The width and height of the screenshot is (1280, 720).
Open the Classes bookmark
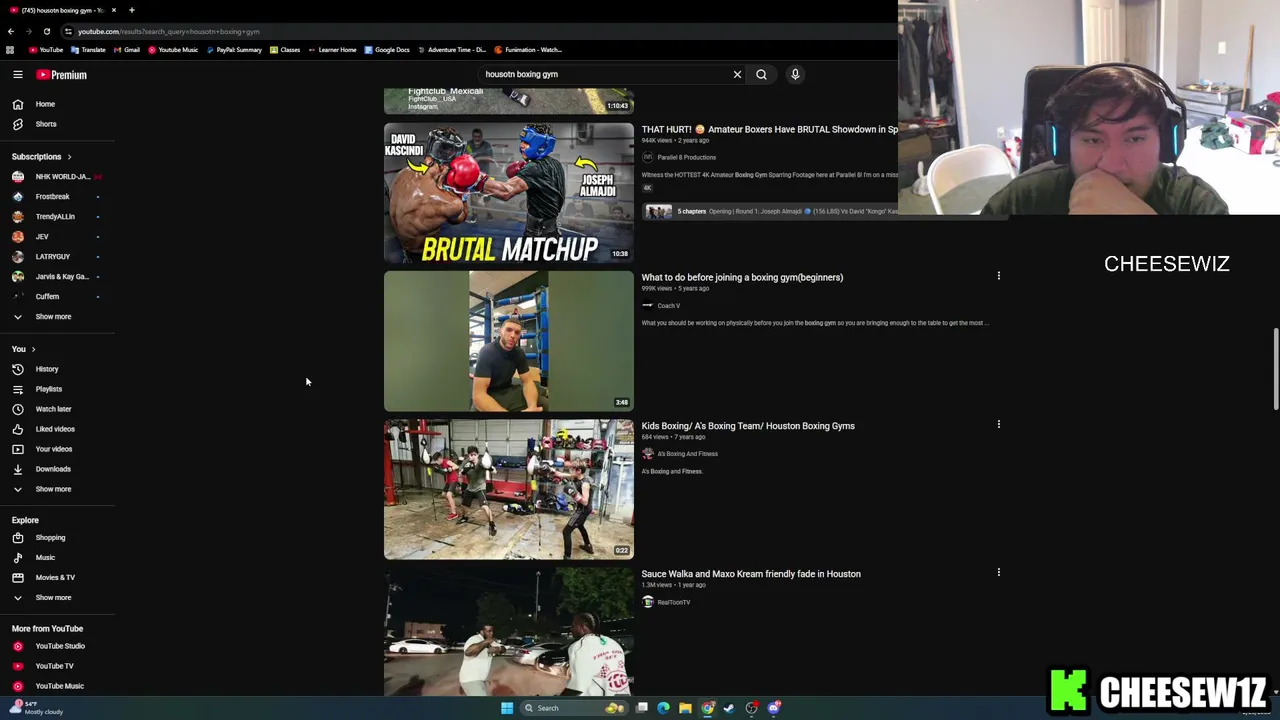point(285,50)
